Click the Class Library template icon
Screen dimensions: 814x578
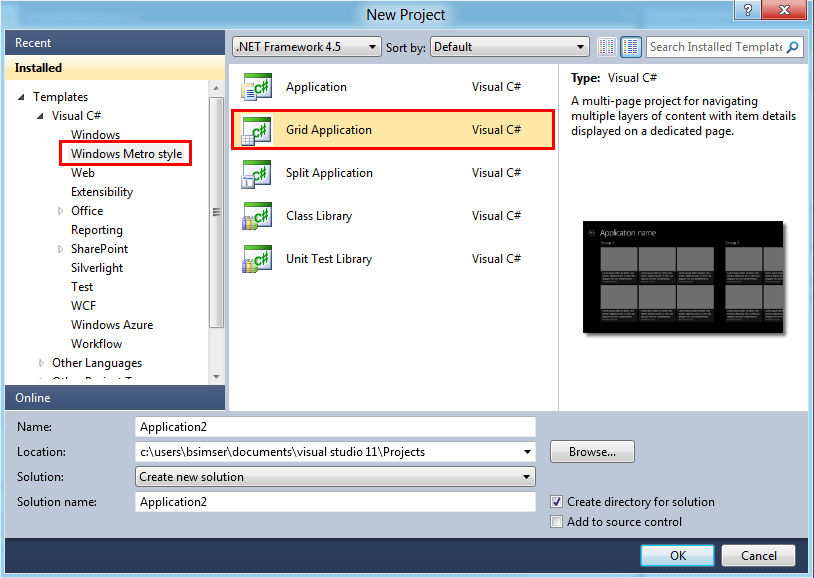coord(256,216)
